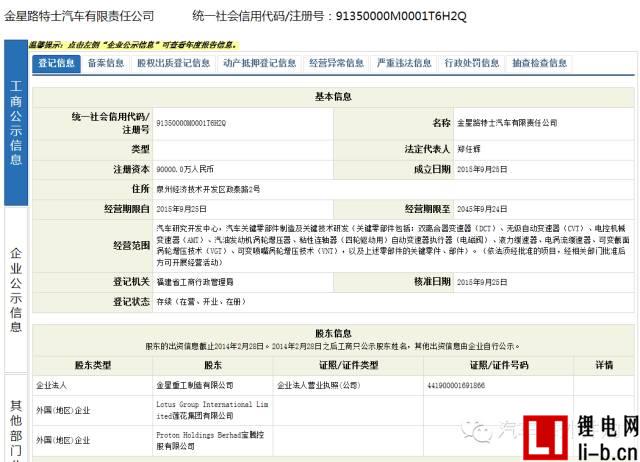The image size is (640, 462).
Task: Click shareholder Proton Holdings Berhad
Action: pyautogui.click(x=210, y=441)
